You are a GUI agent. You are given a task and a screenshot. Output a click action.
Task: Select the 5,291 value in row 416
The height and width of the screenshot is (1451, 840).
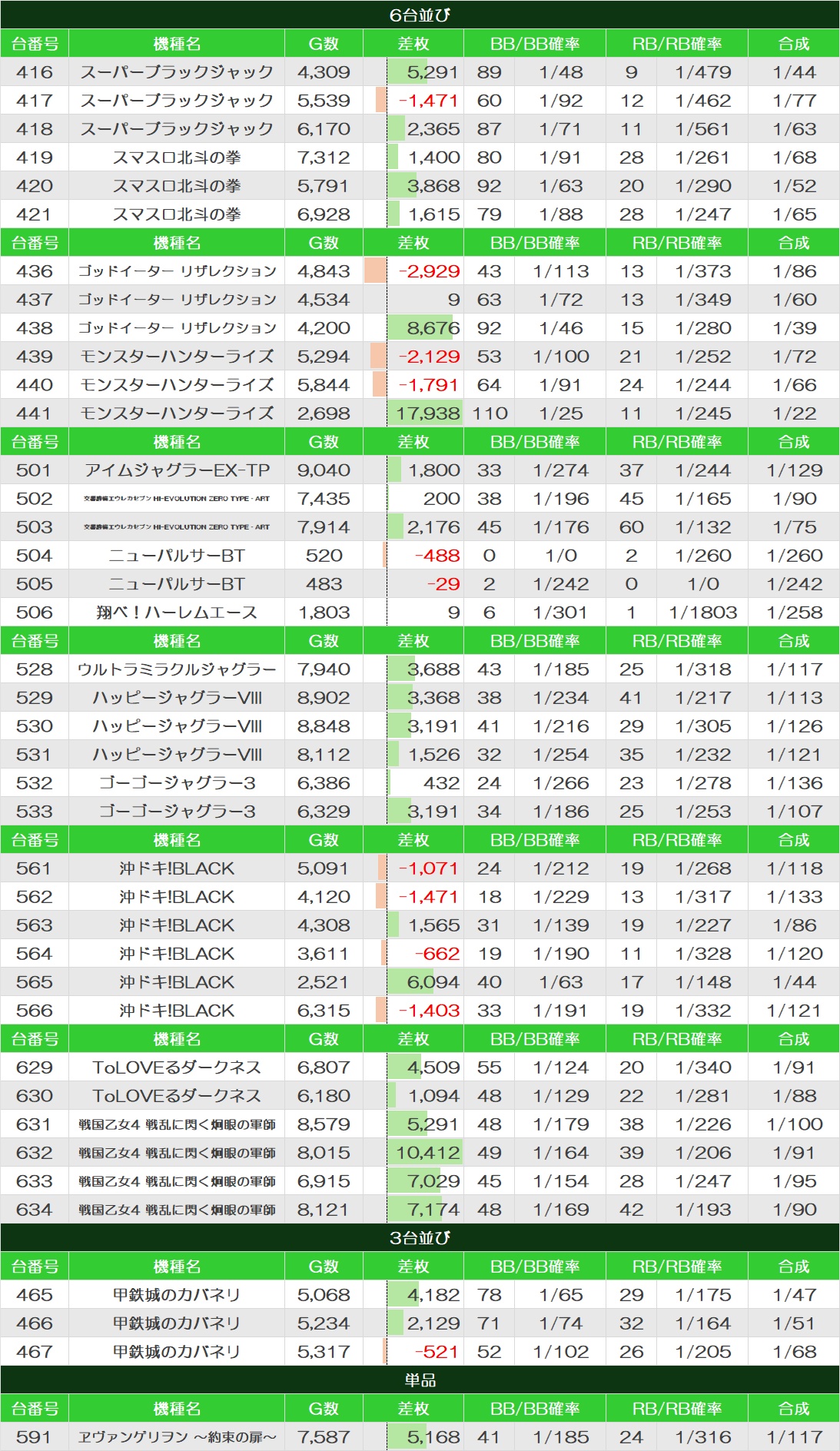(x=433, y=72)
